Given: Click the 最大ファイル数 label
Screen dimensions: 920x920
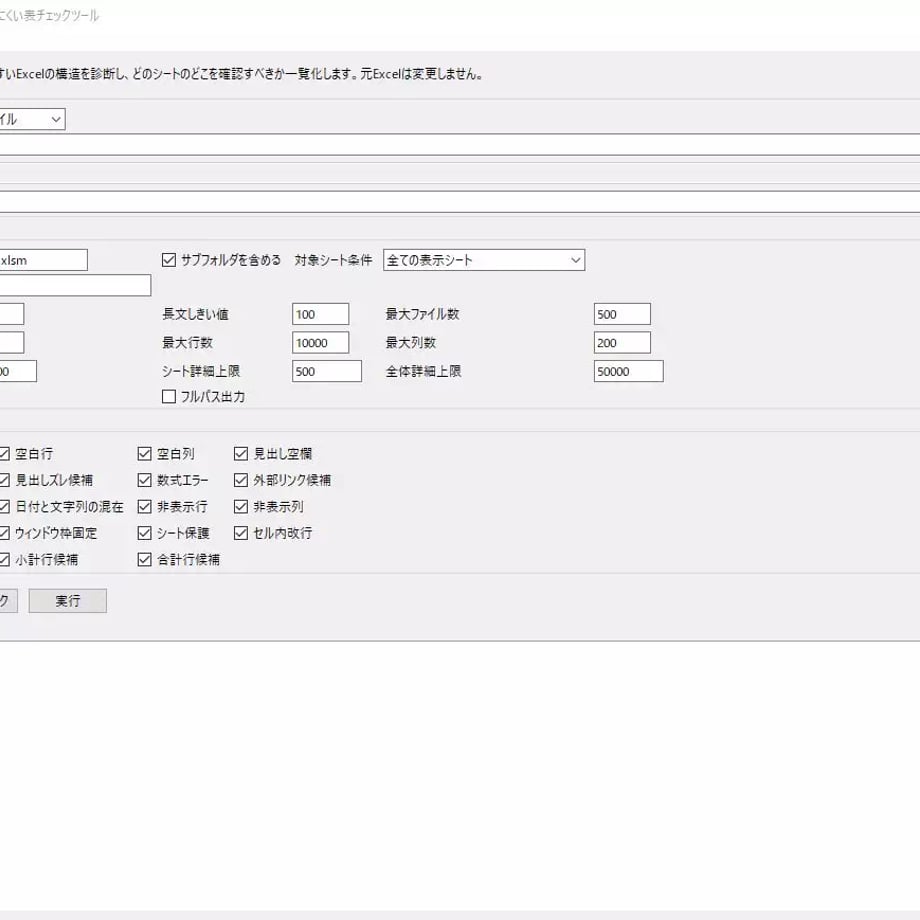Looking at the screenshot, I should tap(422, 314).
